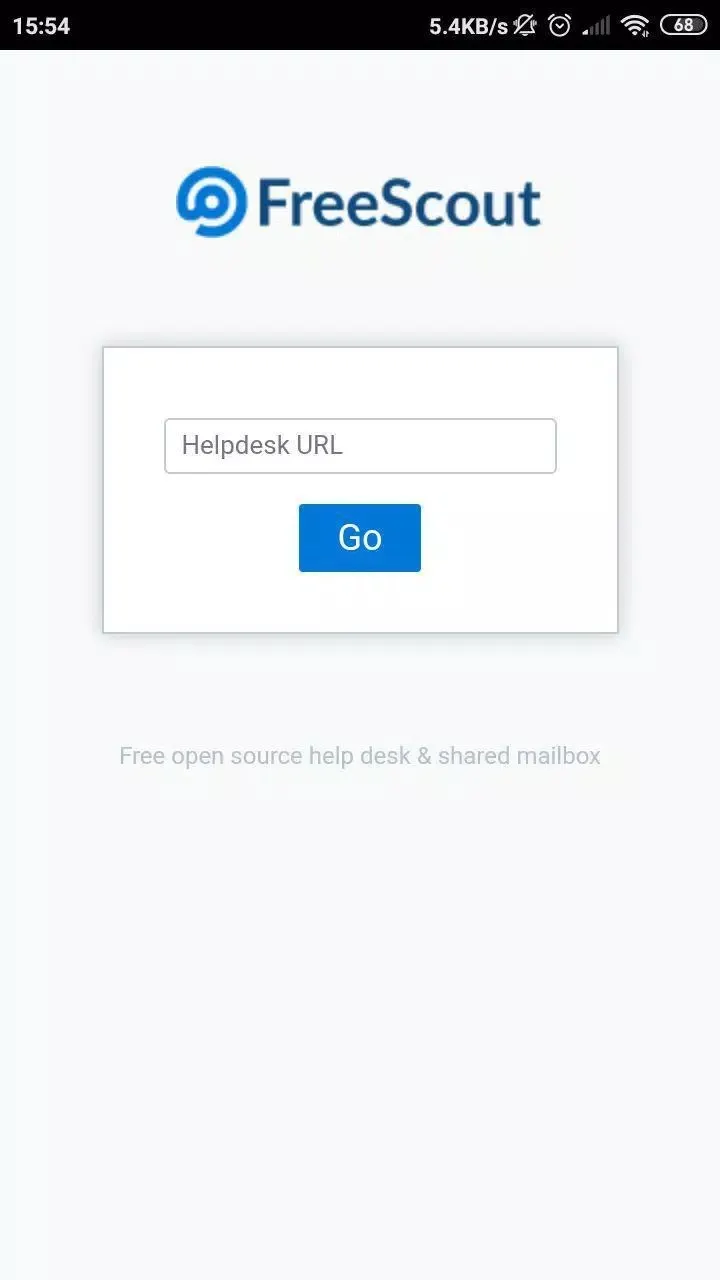Tap the battery indicator showing 68
Viewport: 720px width, 1280px height.
(684, 25)
